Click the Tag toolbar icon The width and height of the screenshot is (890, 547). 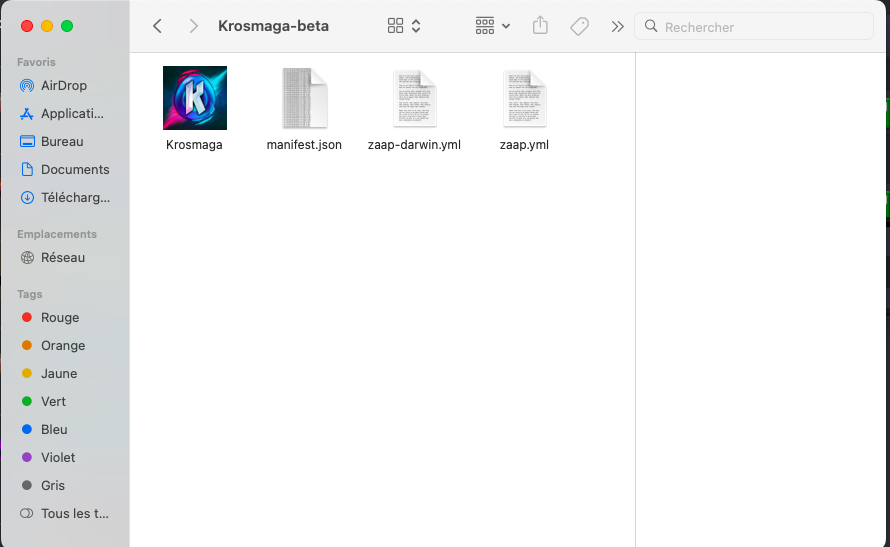coord(580,26)
